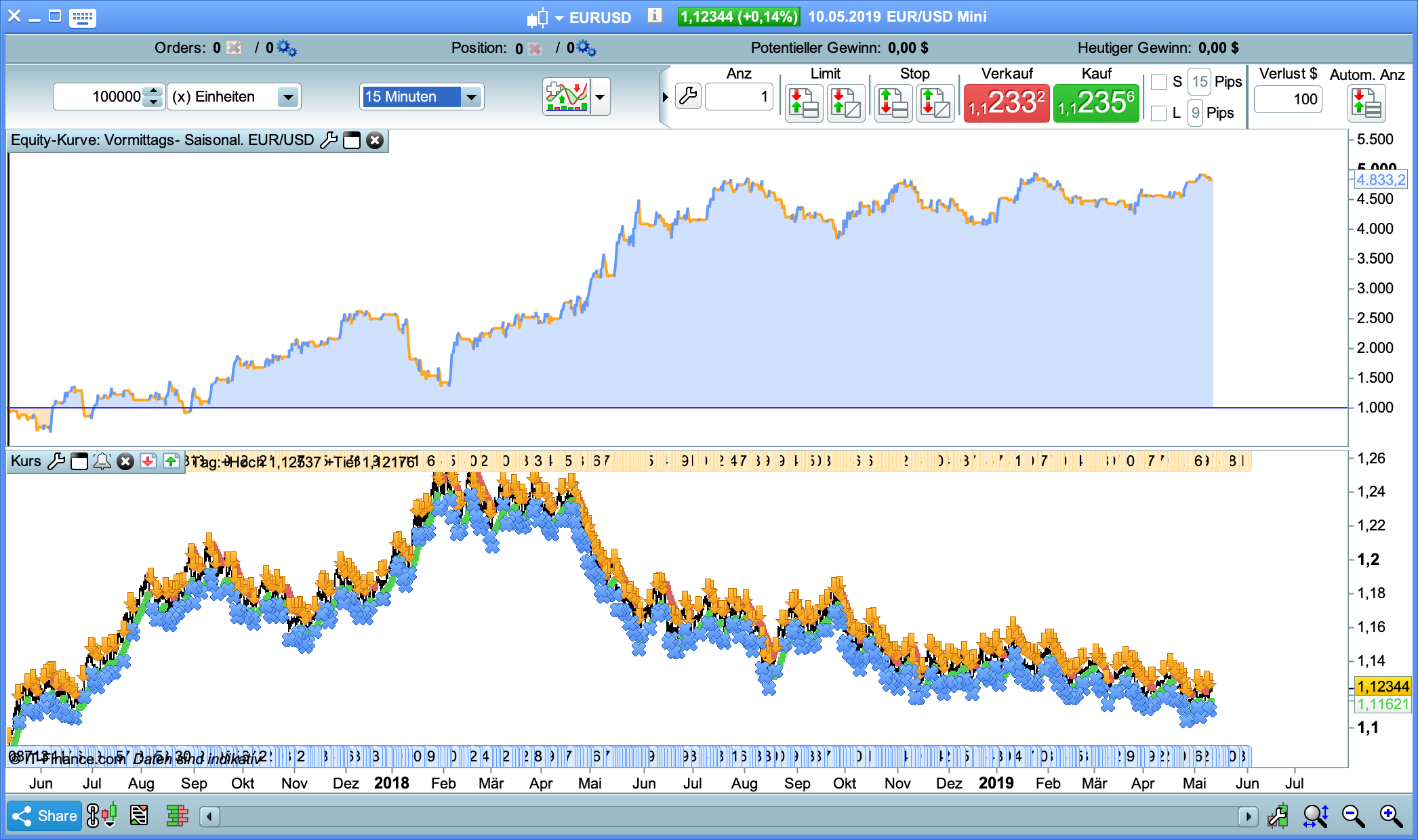Click the price alert bell in Kurs panel
This screenshot has width=1418, height=840.
click(x=102, y=461)
